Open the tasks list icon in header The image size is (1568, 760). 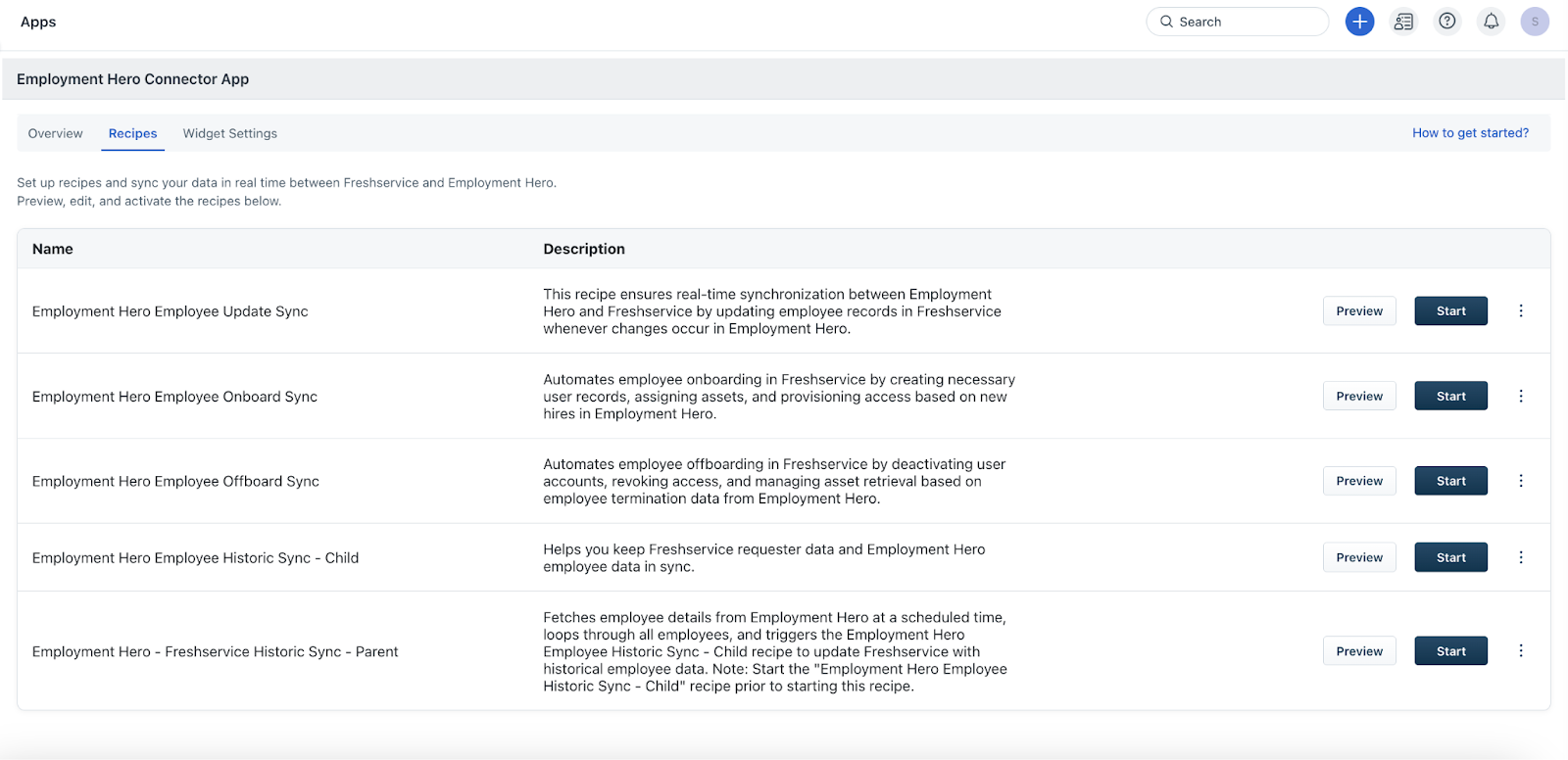[x=1403, y=22]
